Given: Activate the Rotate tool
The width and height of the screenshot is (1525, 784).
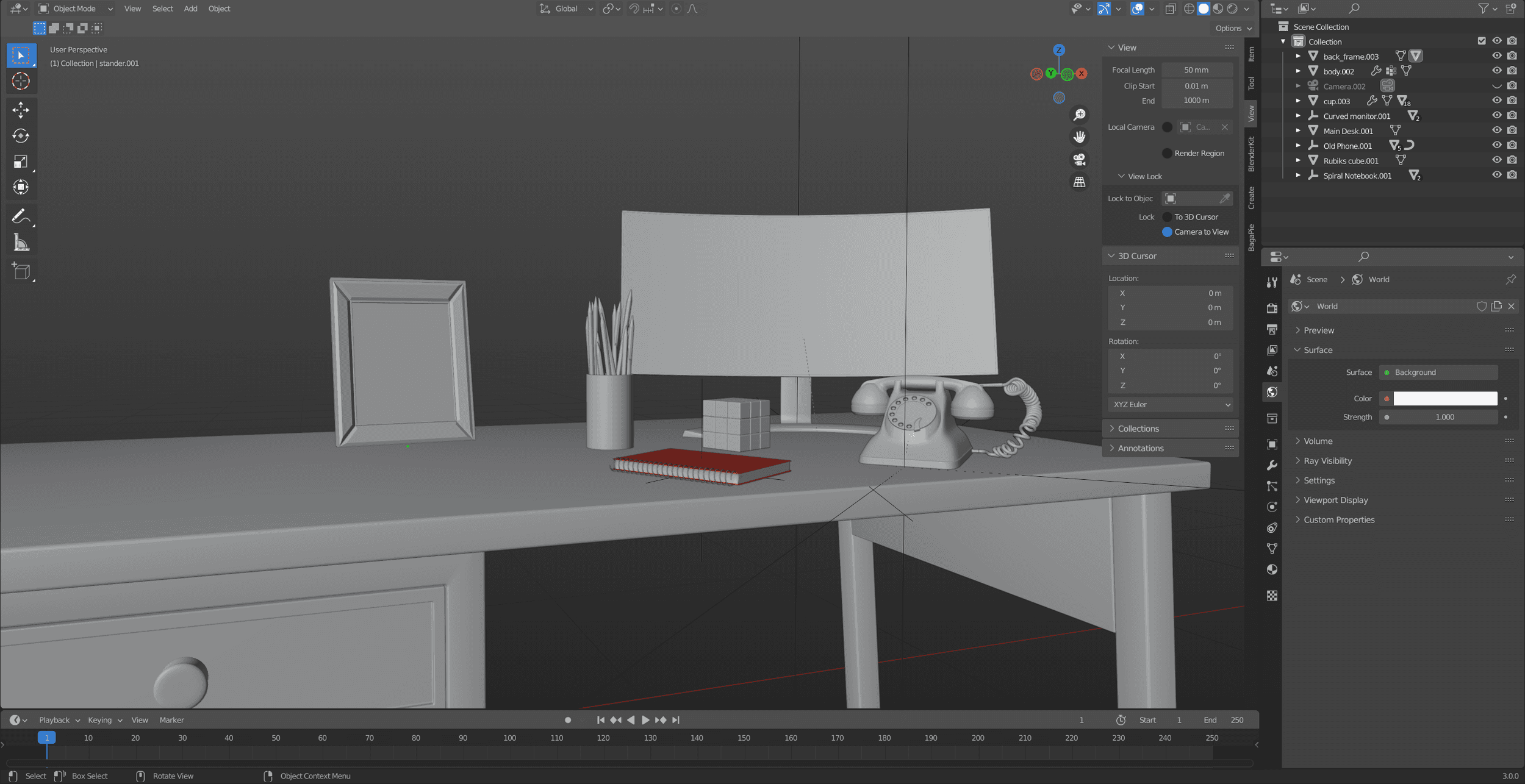Looking at the screenshot, I should (x=21, y=135).
